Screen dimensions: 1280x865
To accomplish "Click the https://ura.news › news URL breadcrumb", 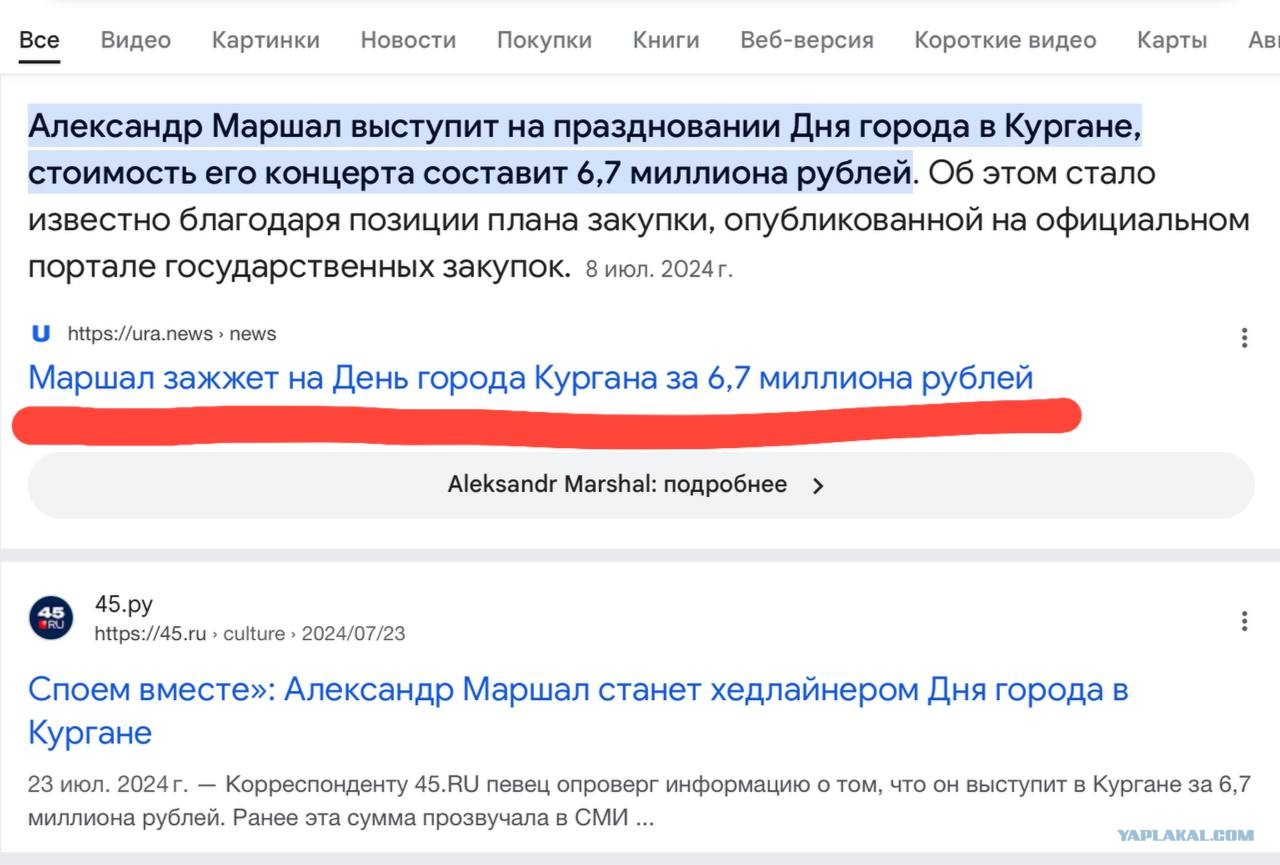I will pyautogui.click(x=172, y=334).
